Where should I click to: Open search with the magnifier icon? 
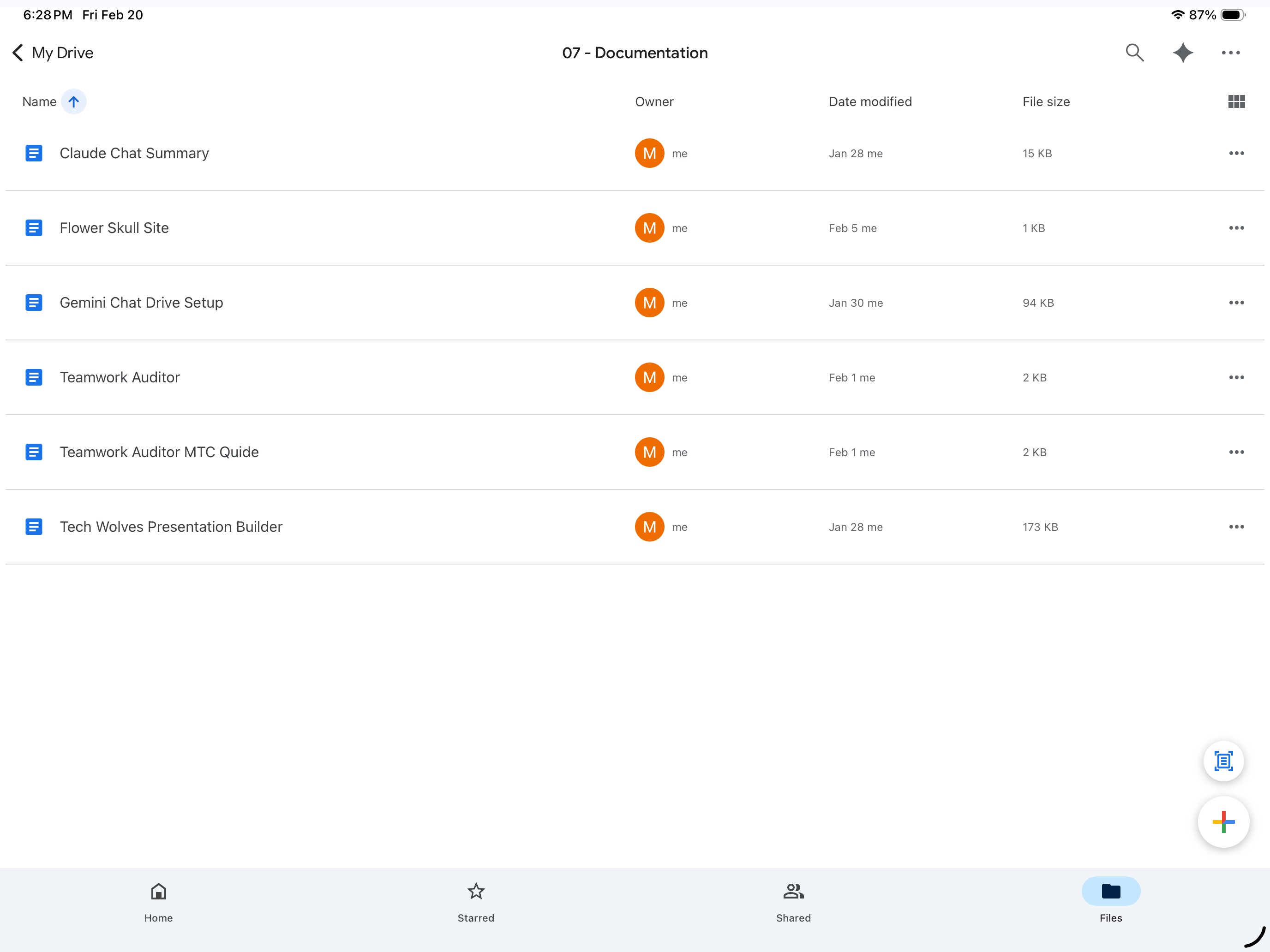pyautogui.click(x=1134, y=53)
